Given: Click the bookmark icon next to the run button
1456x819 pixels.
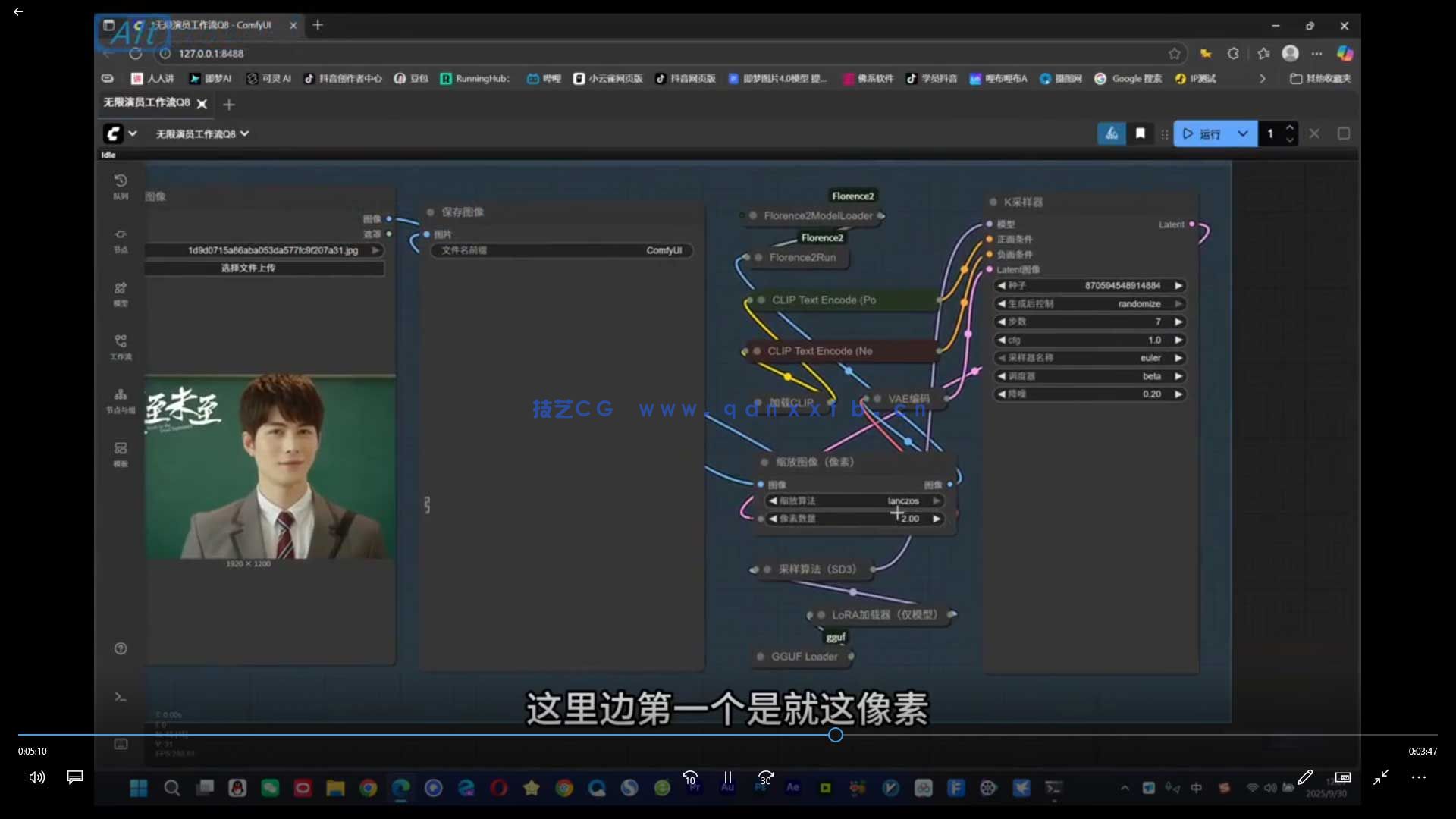Looking at the screenshot, I should coord(1141,133).
